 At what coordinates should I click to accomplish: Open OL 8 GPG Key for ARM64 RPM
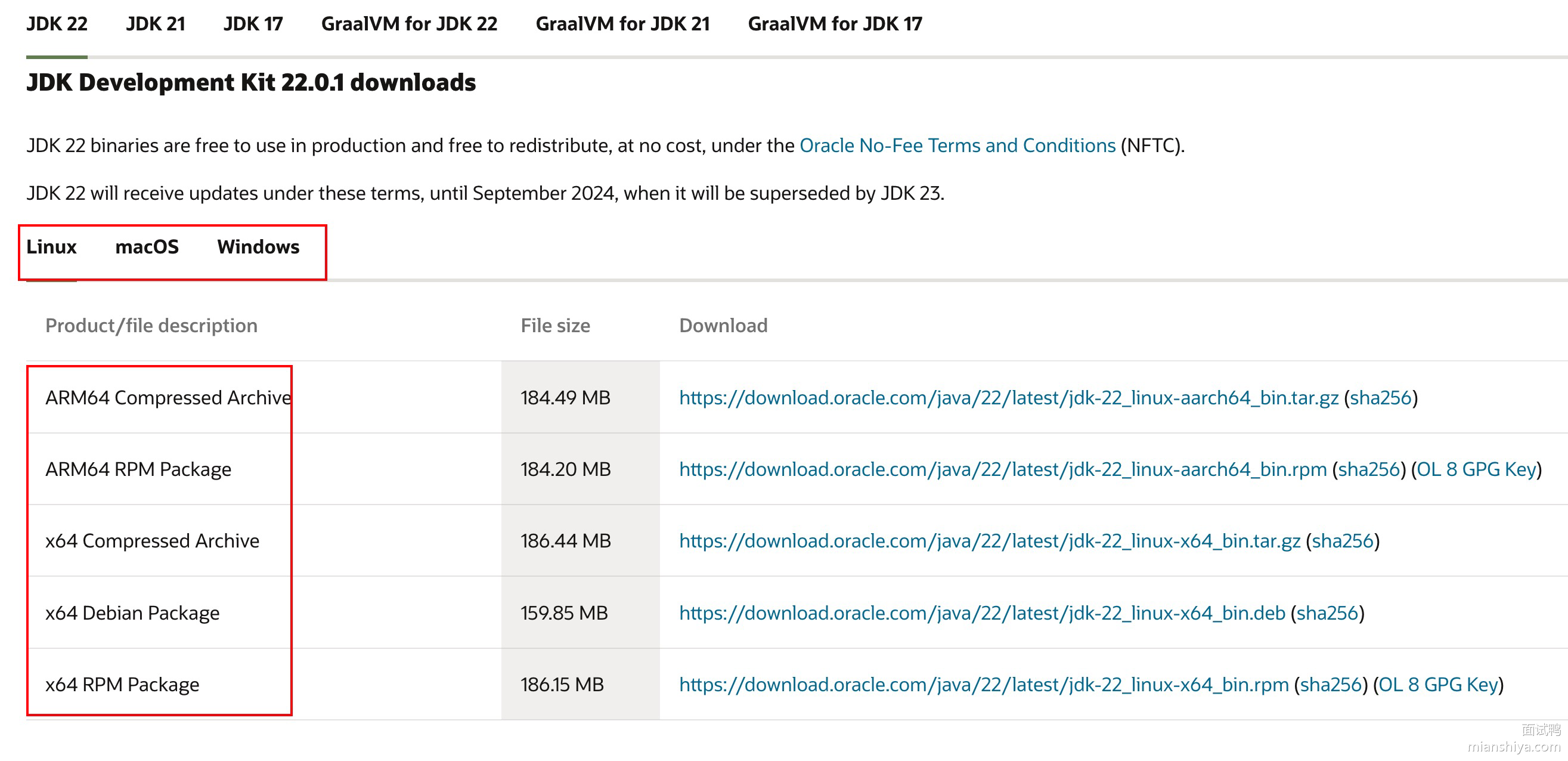pyautogui.click(x=1476, y=469)
